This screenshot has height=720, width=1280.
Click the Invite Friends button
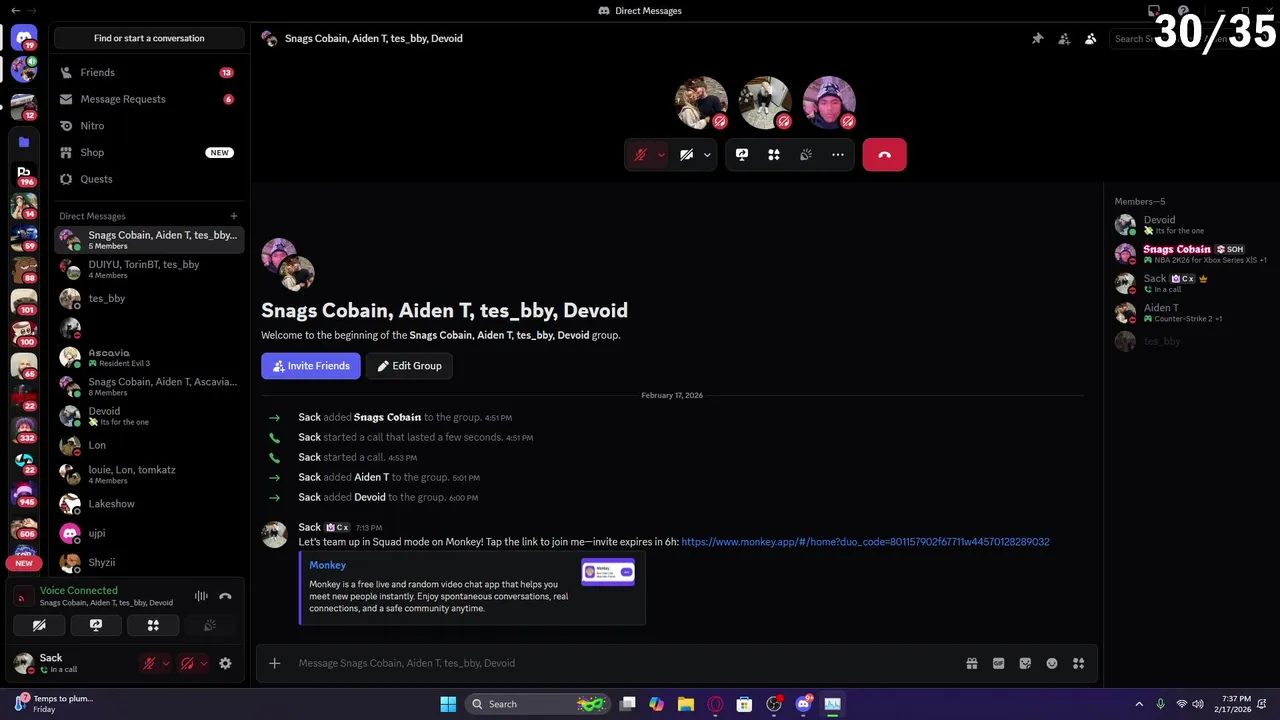[311, 366]
